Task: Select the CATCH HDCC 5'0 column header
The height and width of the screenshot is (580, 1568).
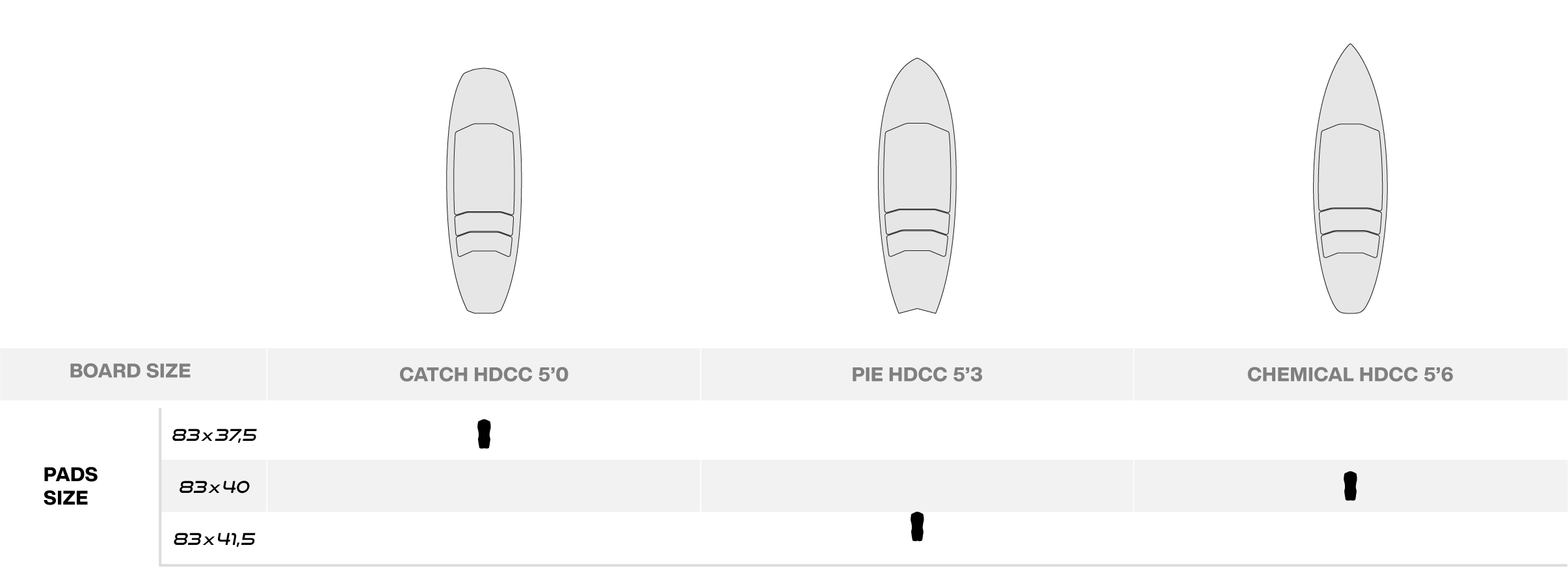Action: (484, 375)
